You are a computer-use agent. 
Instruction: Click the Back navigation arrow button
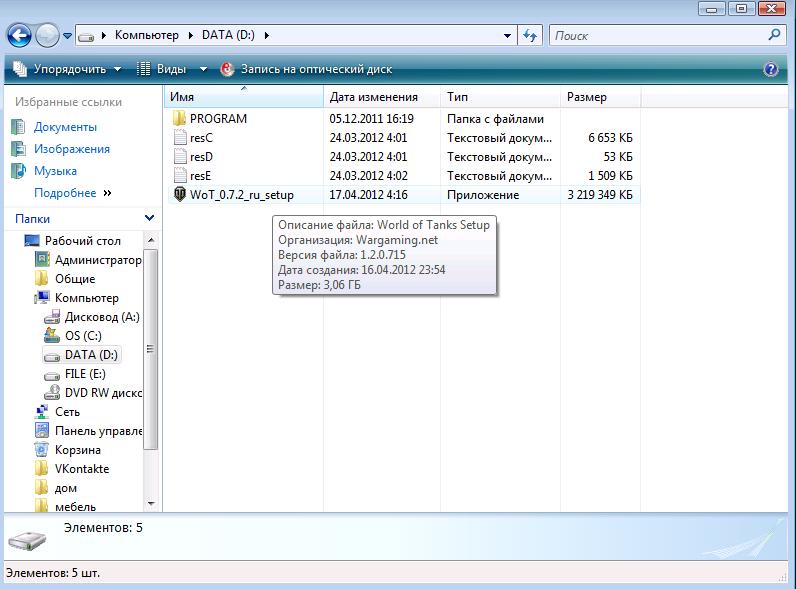(19, 36)
